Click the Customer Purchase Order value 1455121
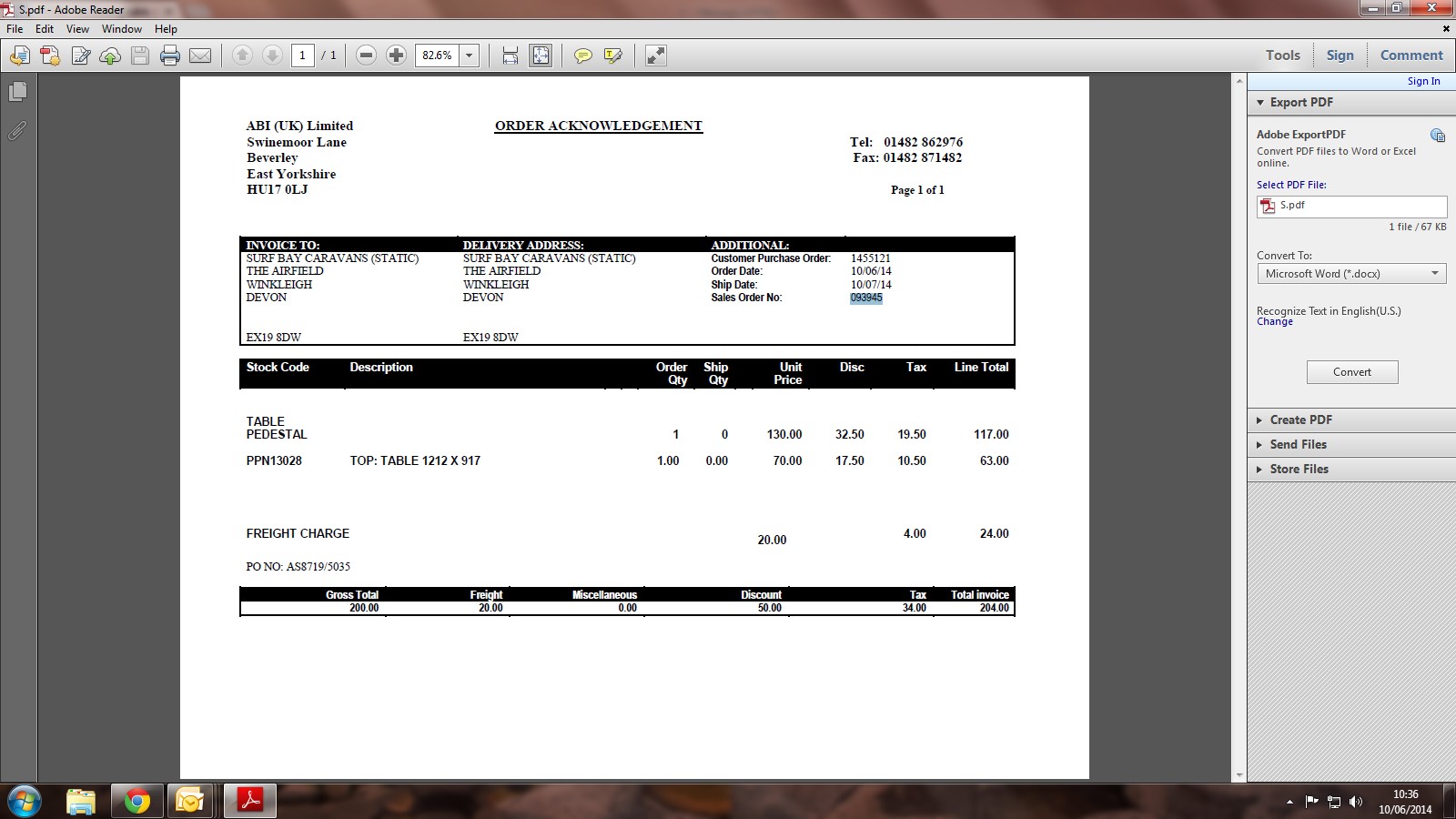 click(871, 258)
